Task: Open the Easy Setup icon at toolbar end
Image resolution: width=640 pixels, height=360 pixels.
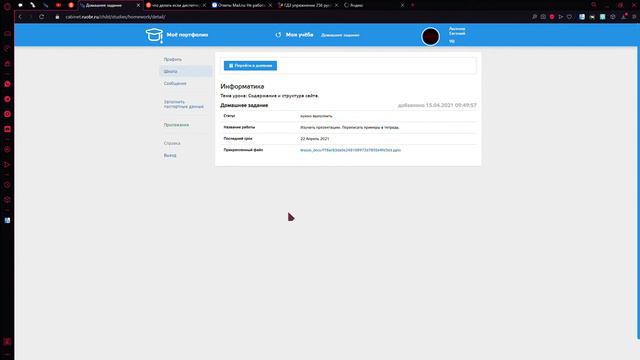Action: (x=634, y=17)
